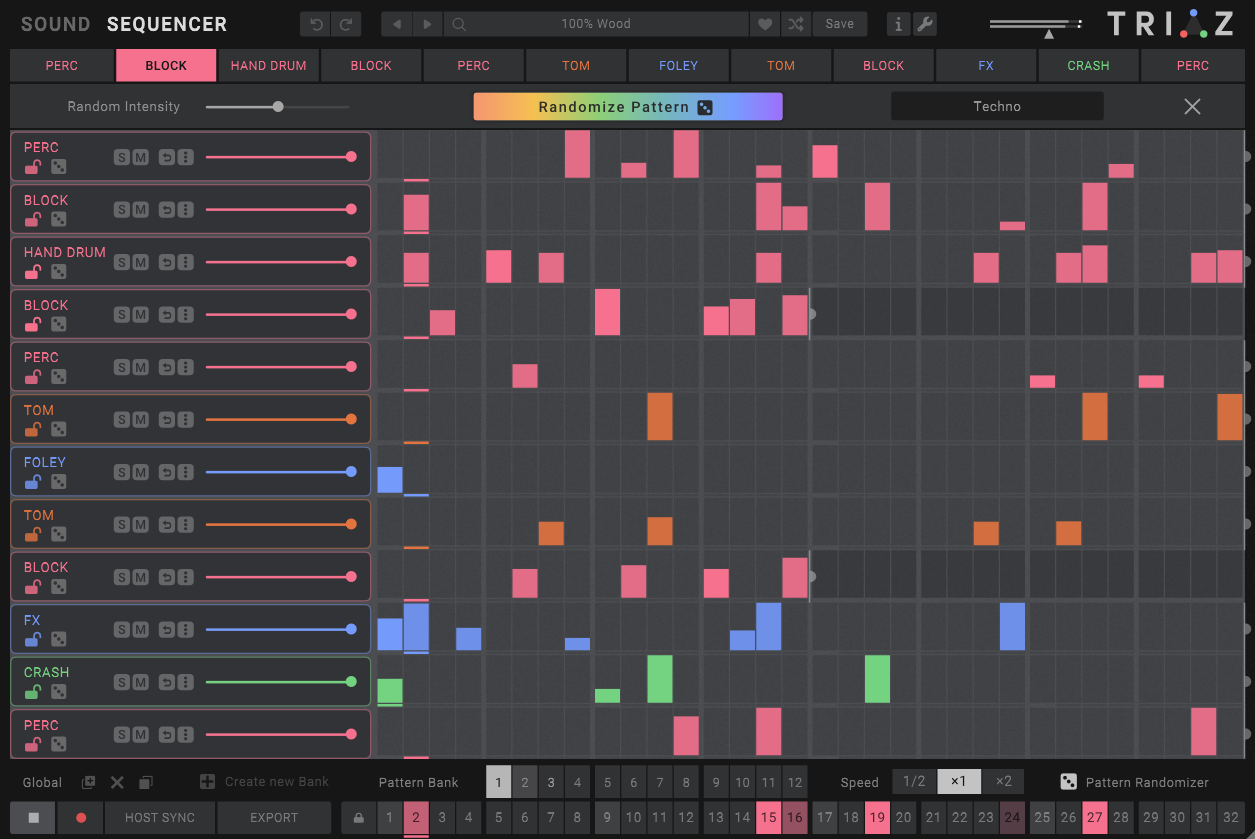Viewport: 1255px width, 839px height.
Task: Click the heart icon to favorite the Wood preset
Action: [763, 23]
